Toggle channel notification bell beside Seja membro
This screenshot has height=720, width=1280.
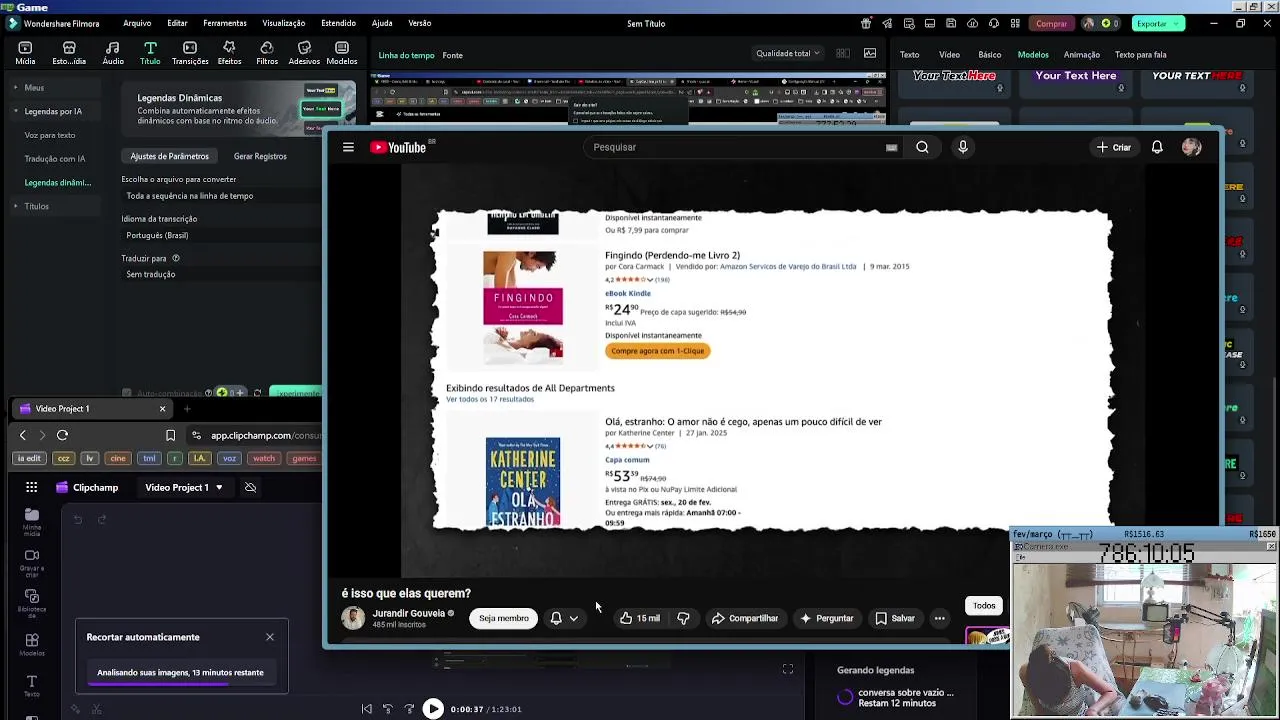564,618
